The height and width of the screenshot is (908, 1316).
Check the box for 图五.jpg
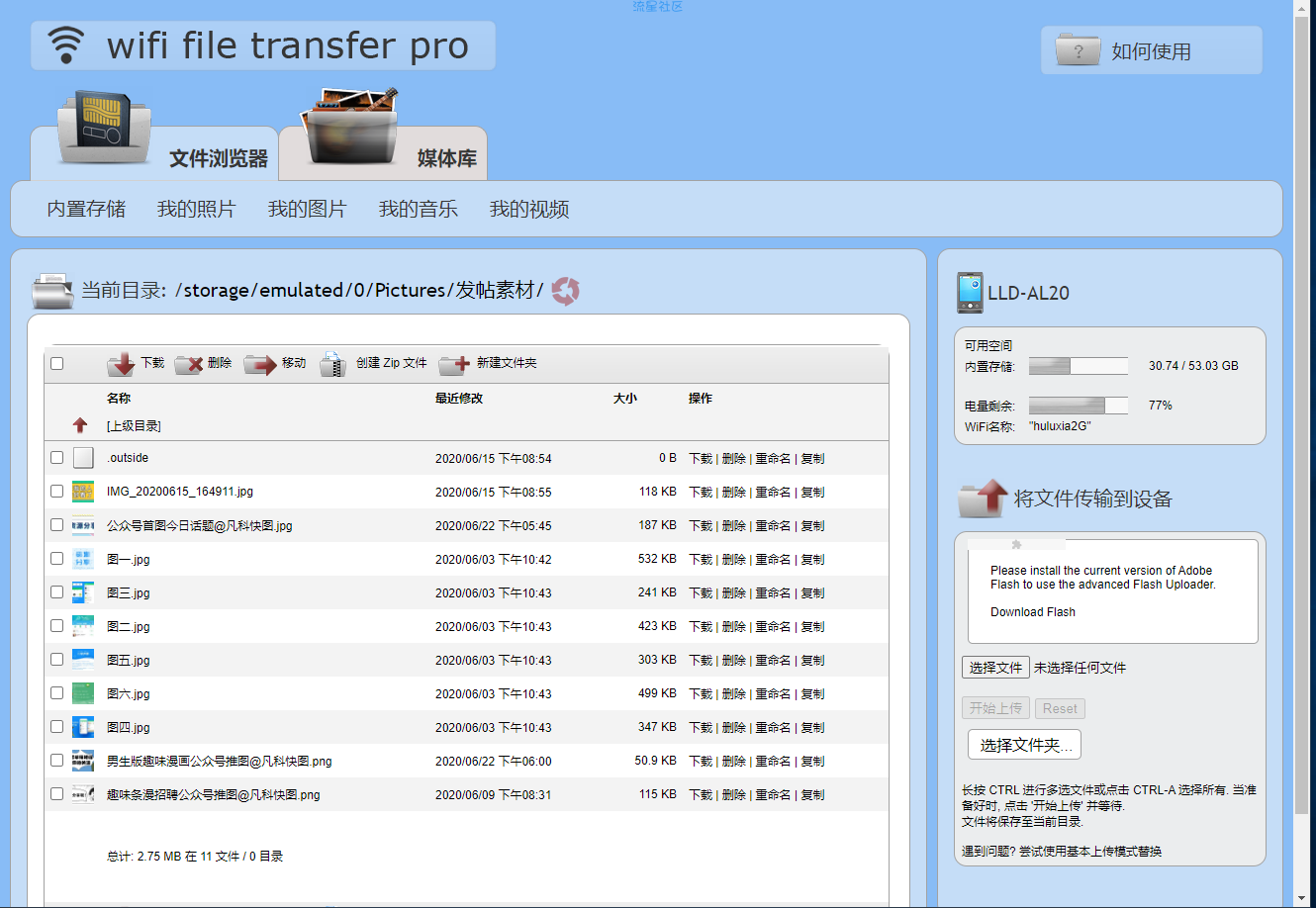click(56, 659)
